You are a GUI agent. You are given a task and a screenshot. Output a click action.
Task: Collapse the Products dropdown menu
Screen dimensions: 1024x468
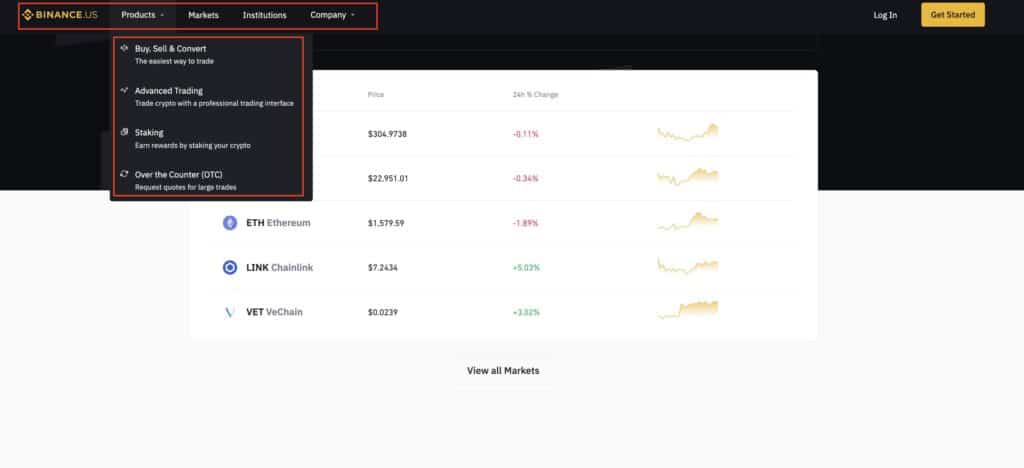click(142, 15)
